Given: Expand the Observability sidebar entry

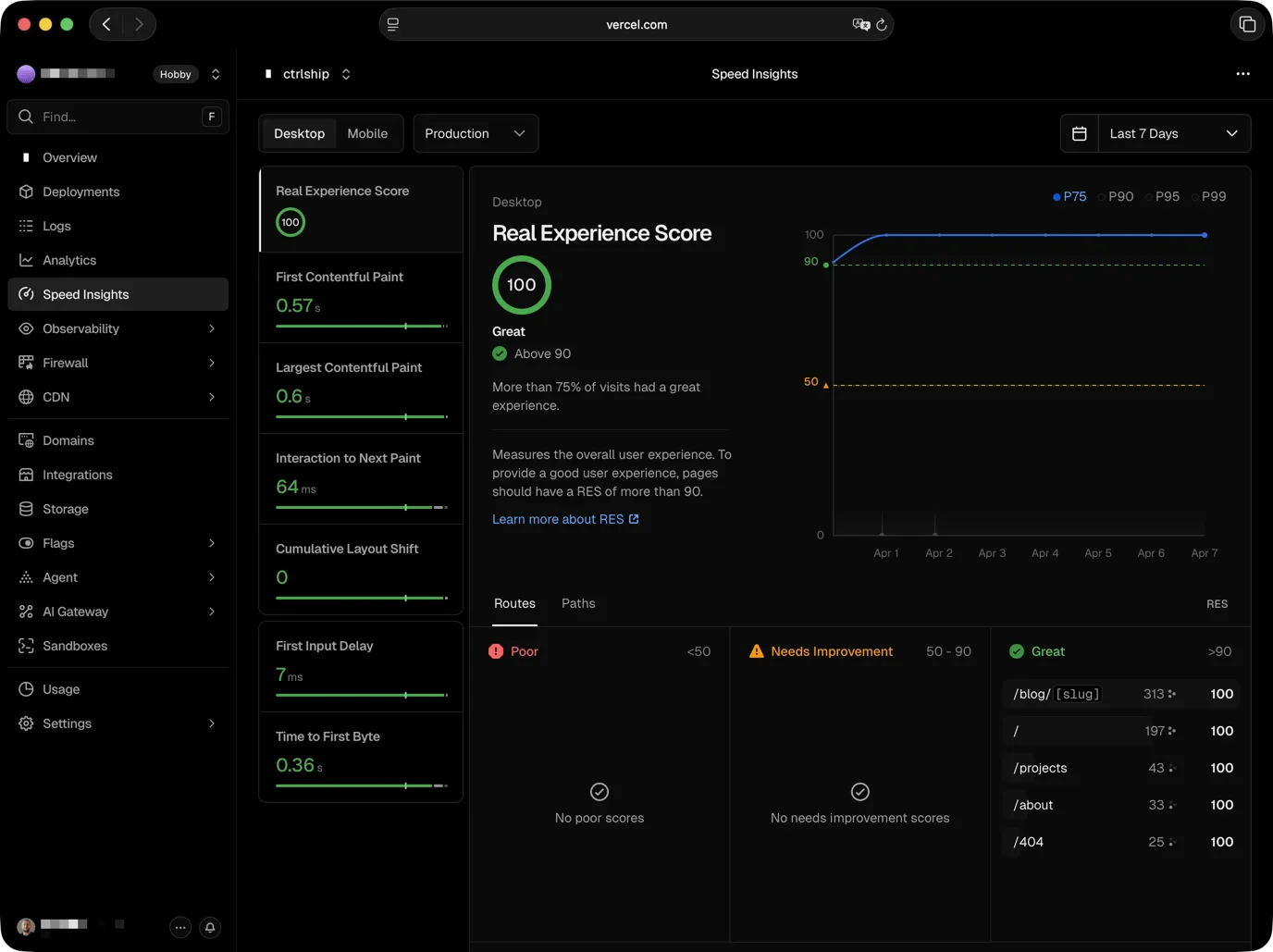Looking at the screenshot, I should click(x=80, y=328).
